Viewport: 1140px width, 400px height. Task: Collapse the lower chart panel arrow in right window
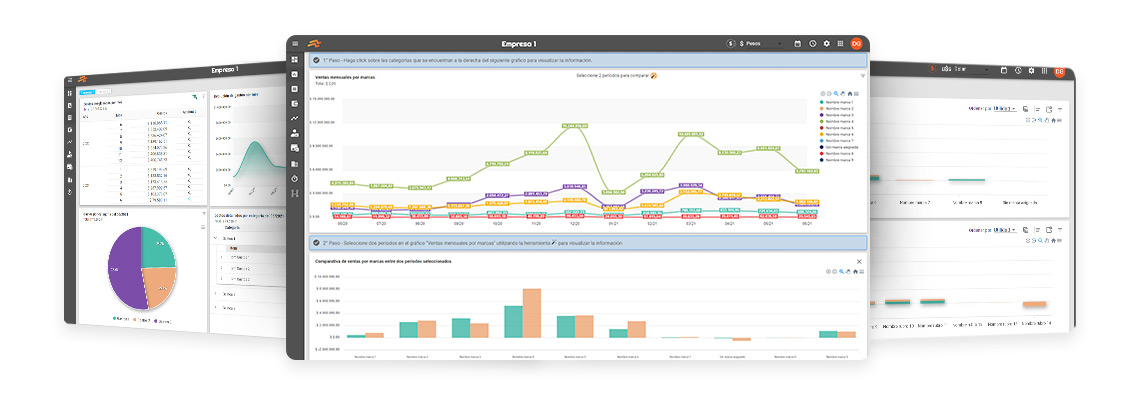1059,230
